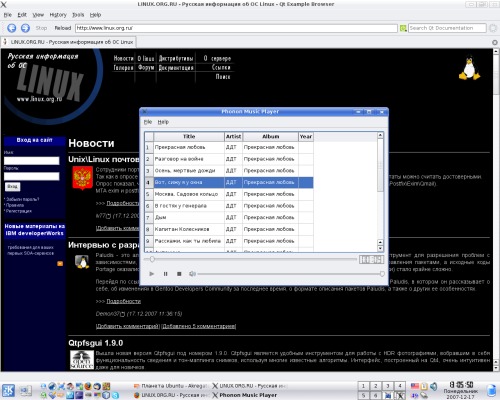
Task: Go back with the browser Back arrow
Action: coord(12,28)
